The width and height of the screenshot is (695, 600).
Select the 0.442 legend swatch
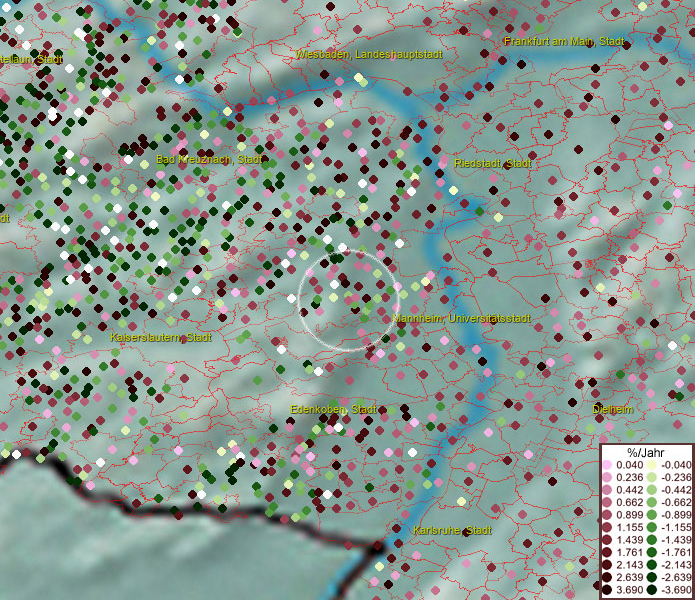tap(608, 490)
